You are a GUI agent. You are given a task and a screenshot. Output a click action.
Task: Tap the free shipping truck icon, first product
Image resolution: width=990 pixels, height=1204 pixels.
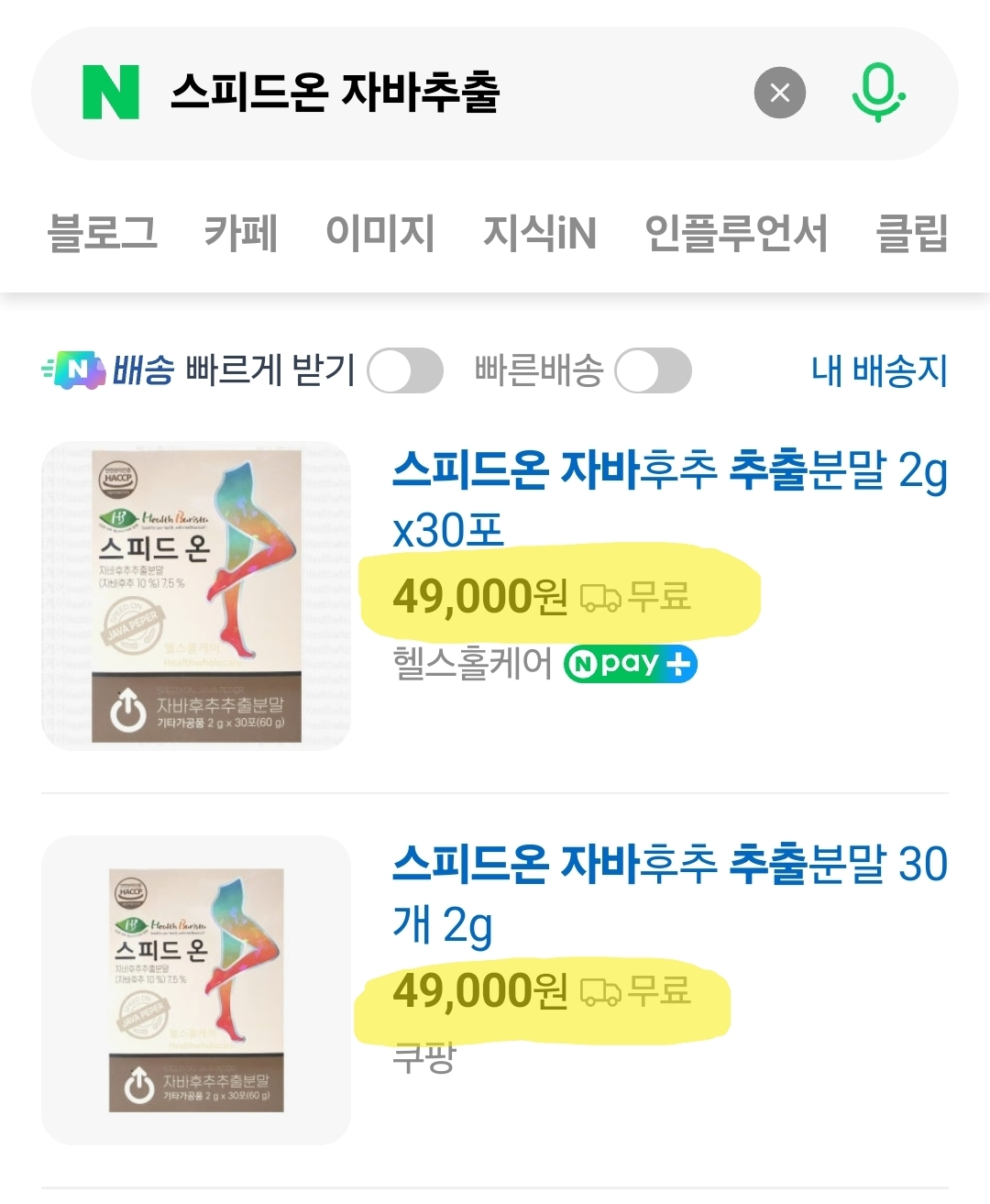tap(601, 599)
